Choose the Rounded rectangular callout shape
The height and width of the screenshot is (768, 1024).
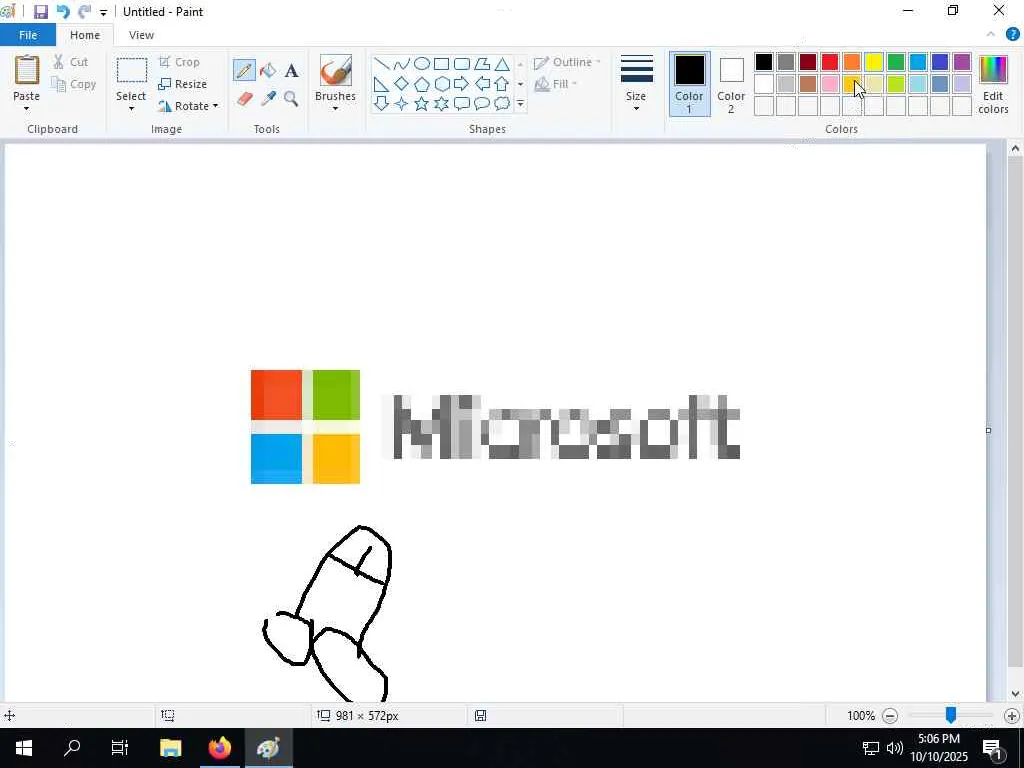pos(462,103)
